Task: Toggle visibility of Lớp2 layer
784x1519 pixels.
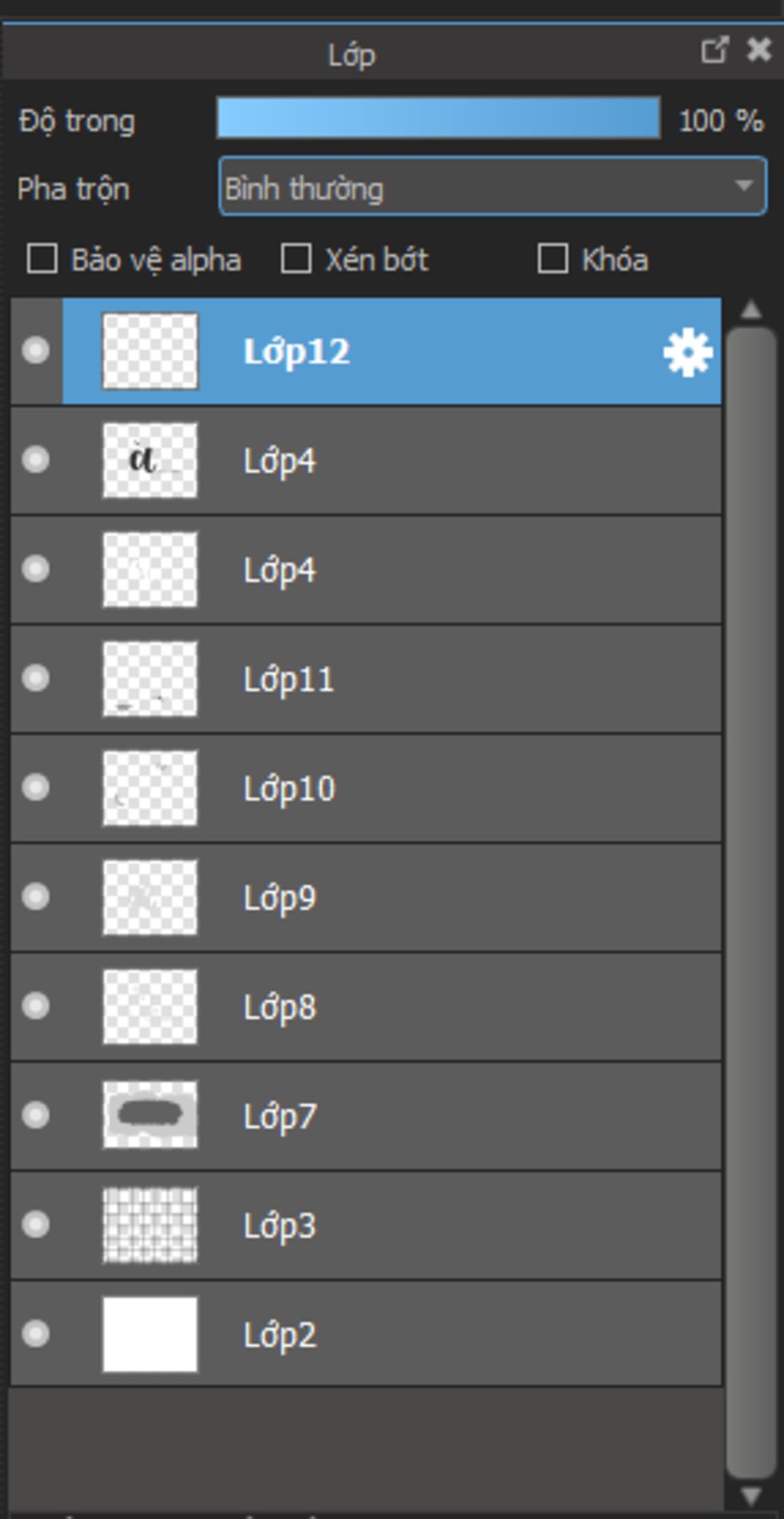Action: click(36, 1334)
